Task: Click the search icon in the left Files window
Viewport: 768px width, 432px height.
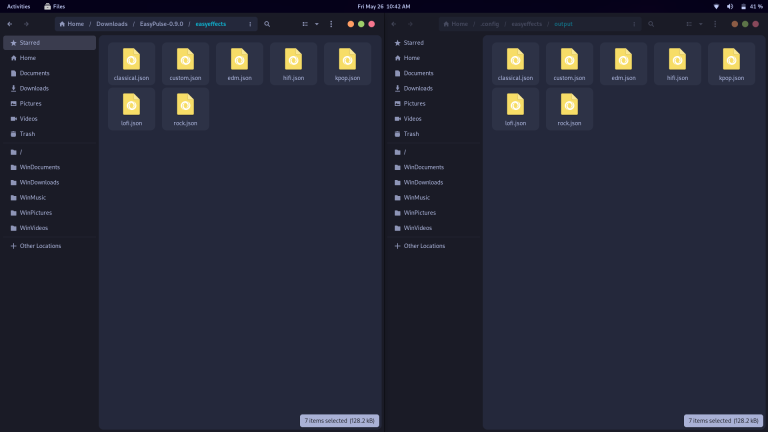Action: (267, 23)
